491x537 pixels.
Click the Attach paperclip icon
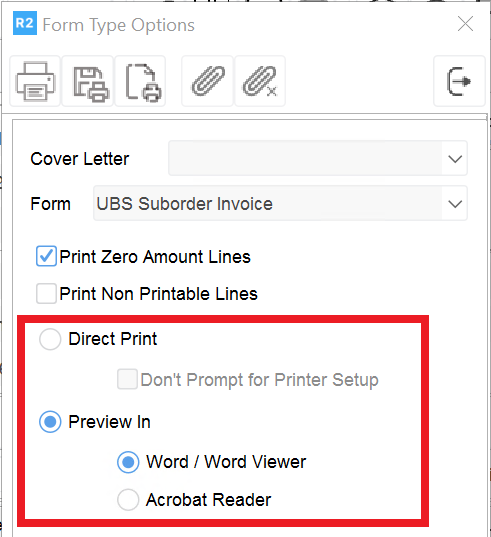pyautogui.click(x=207, y=81)
